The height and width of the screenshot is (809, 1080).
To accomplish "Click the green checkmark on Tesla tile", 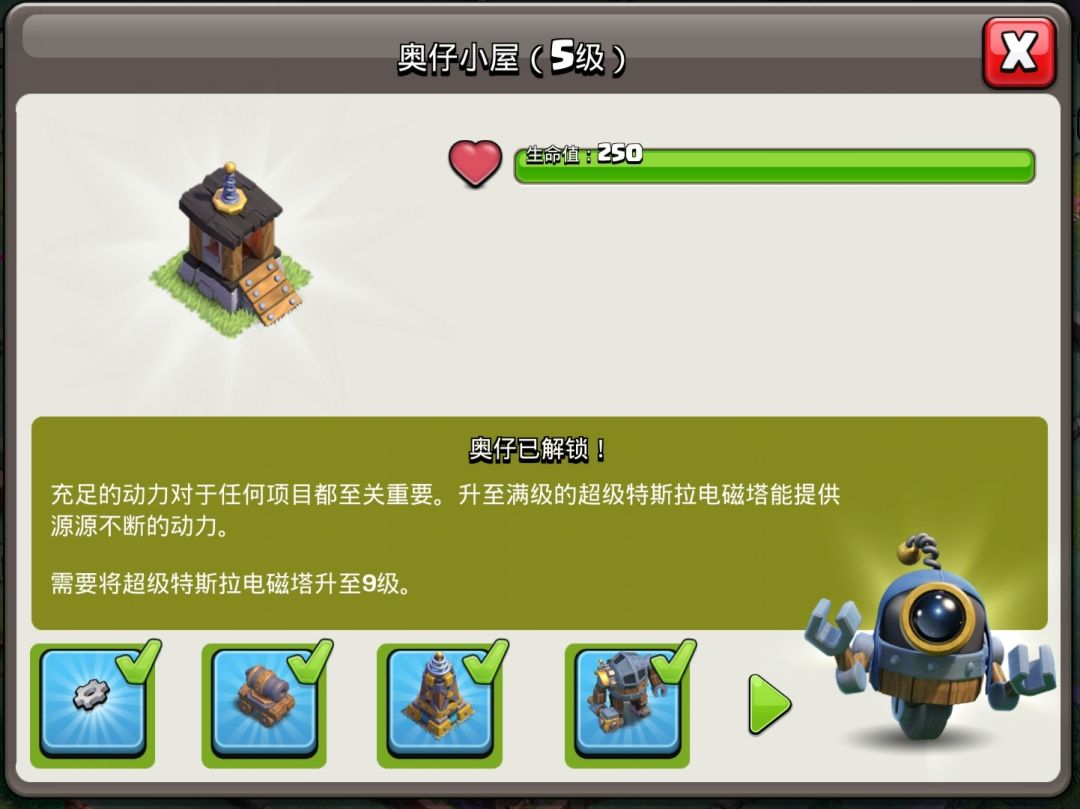I will [486, 661].
